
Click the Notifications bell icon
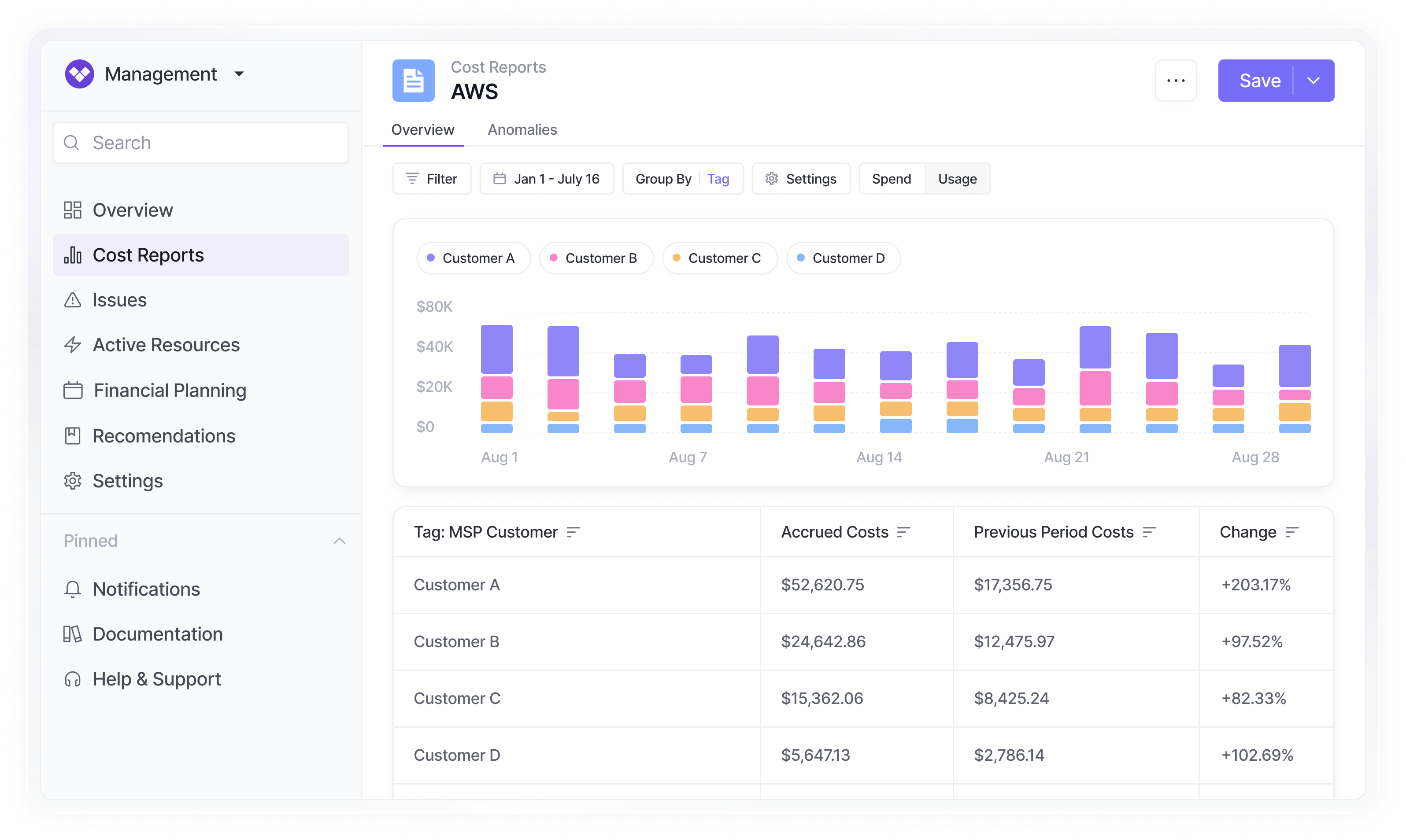click(x=73, y=589)
